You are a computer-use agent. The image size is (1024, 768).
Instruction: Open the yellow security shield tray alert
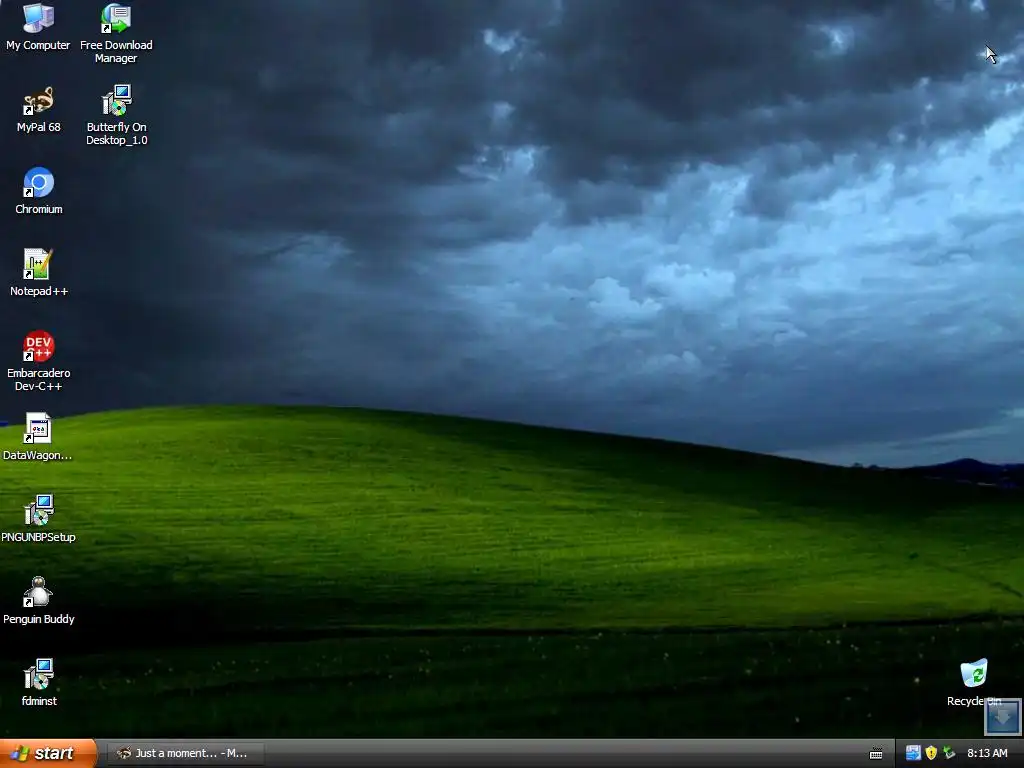point(931,753)
